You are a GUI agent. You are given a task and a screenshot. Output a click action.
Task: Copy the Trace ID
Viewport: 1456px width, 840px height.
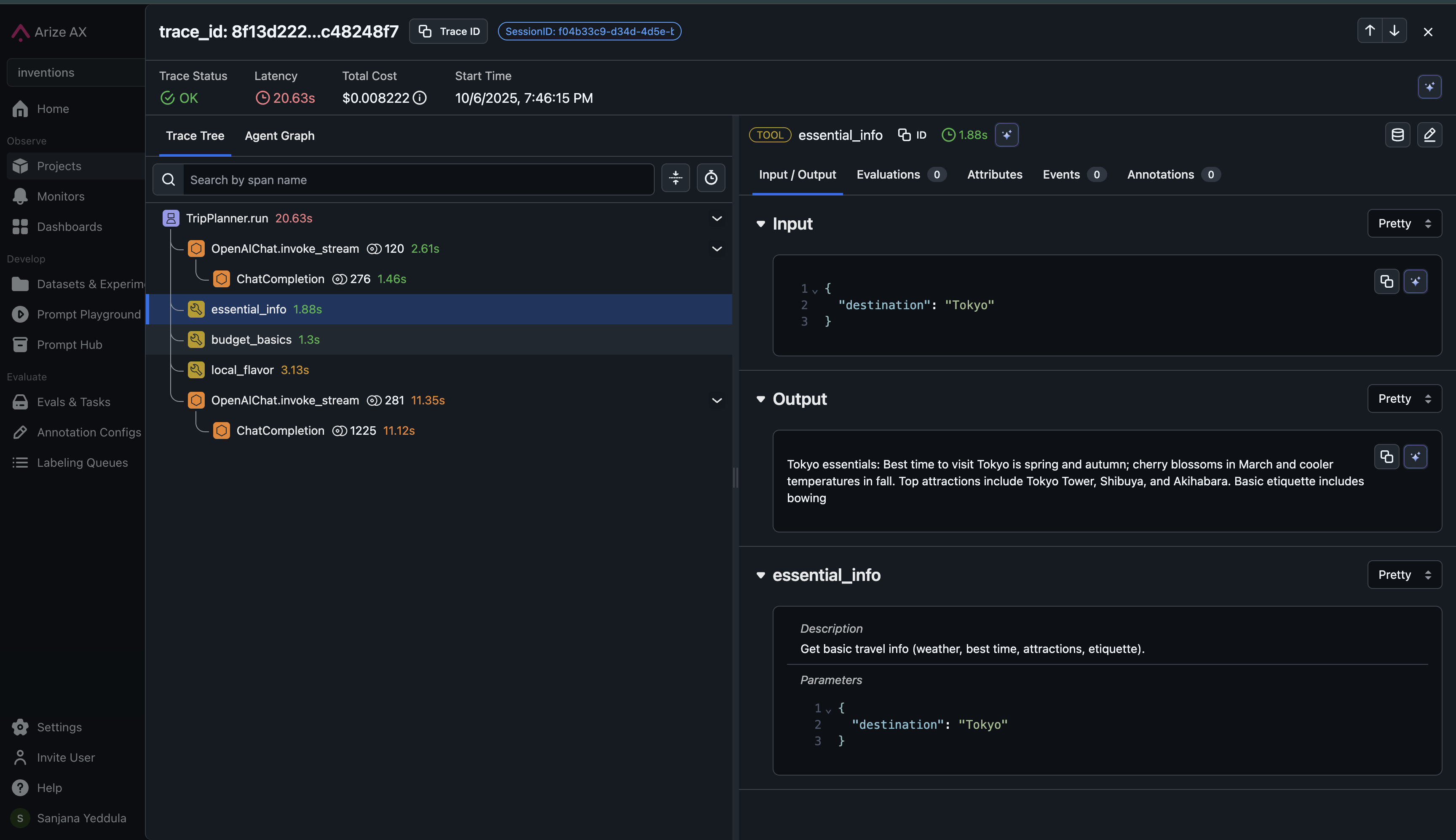[x=448, y=31]
